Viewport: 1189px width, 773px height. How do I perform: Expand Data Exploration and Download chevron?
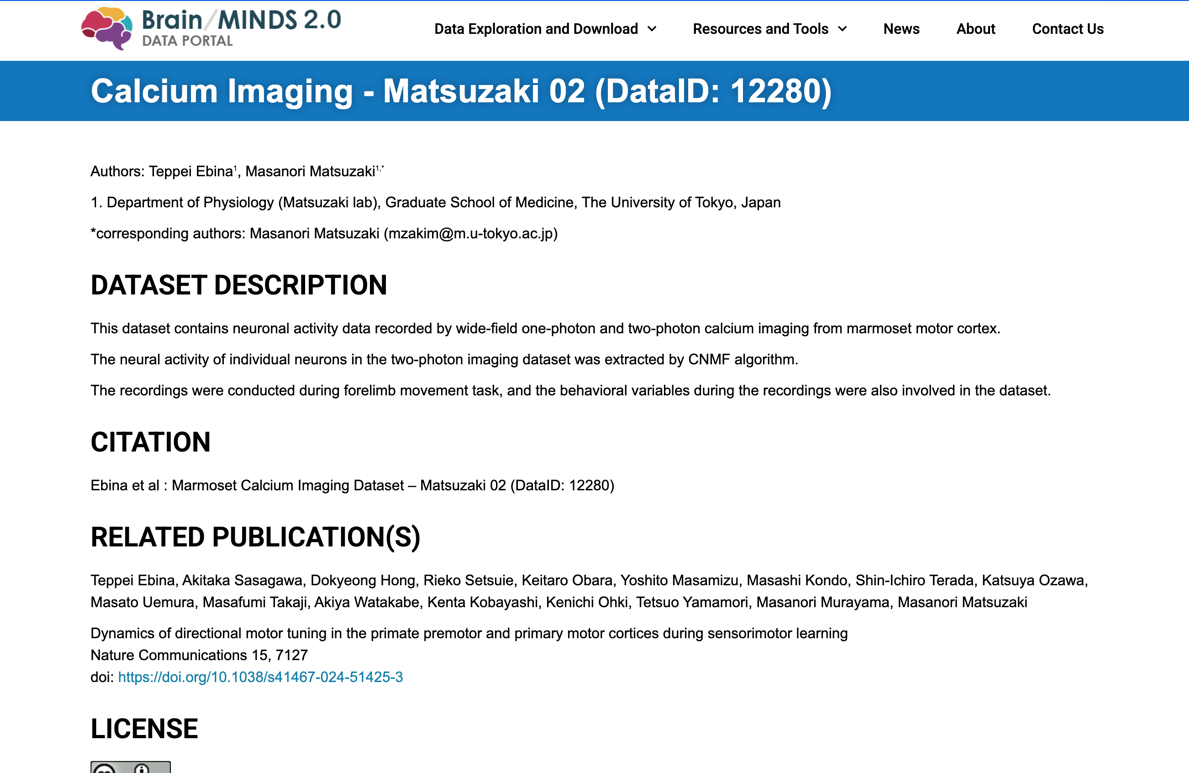(652, 29)
